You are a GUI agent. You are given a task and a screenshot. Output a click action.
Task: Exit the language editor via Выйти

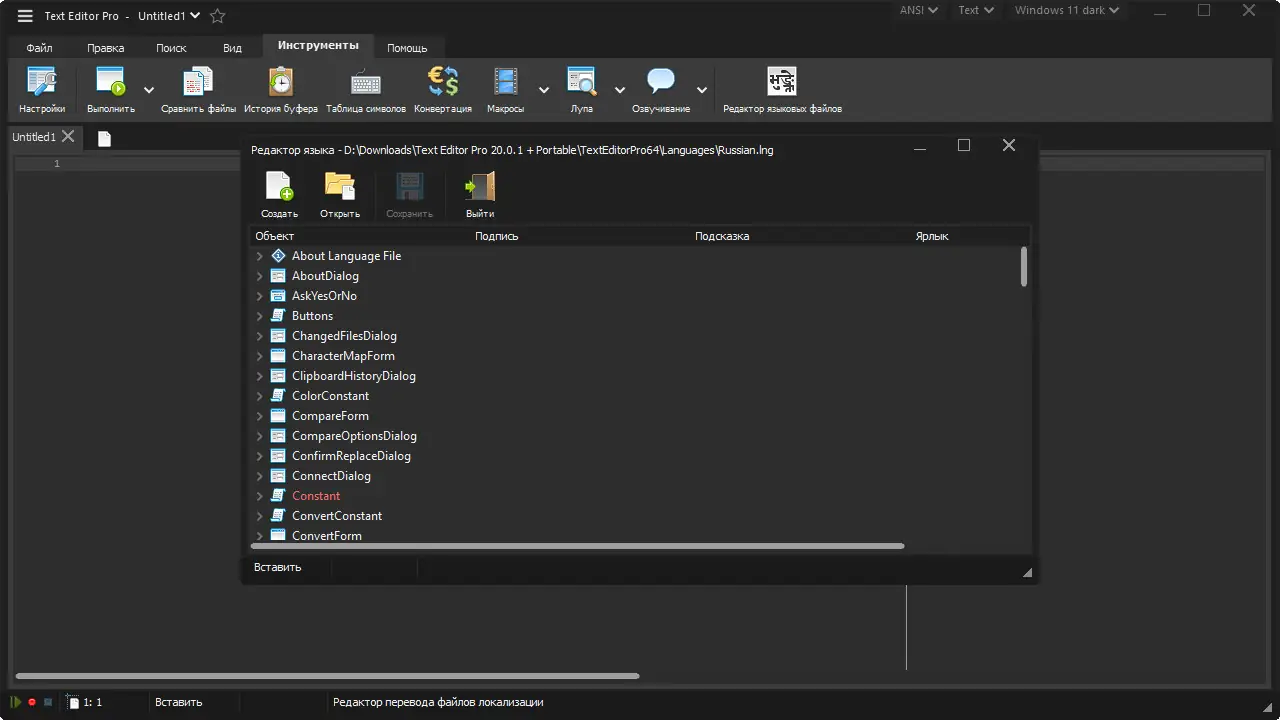(x=480, y=193)
